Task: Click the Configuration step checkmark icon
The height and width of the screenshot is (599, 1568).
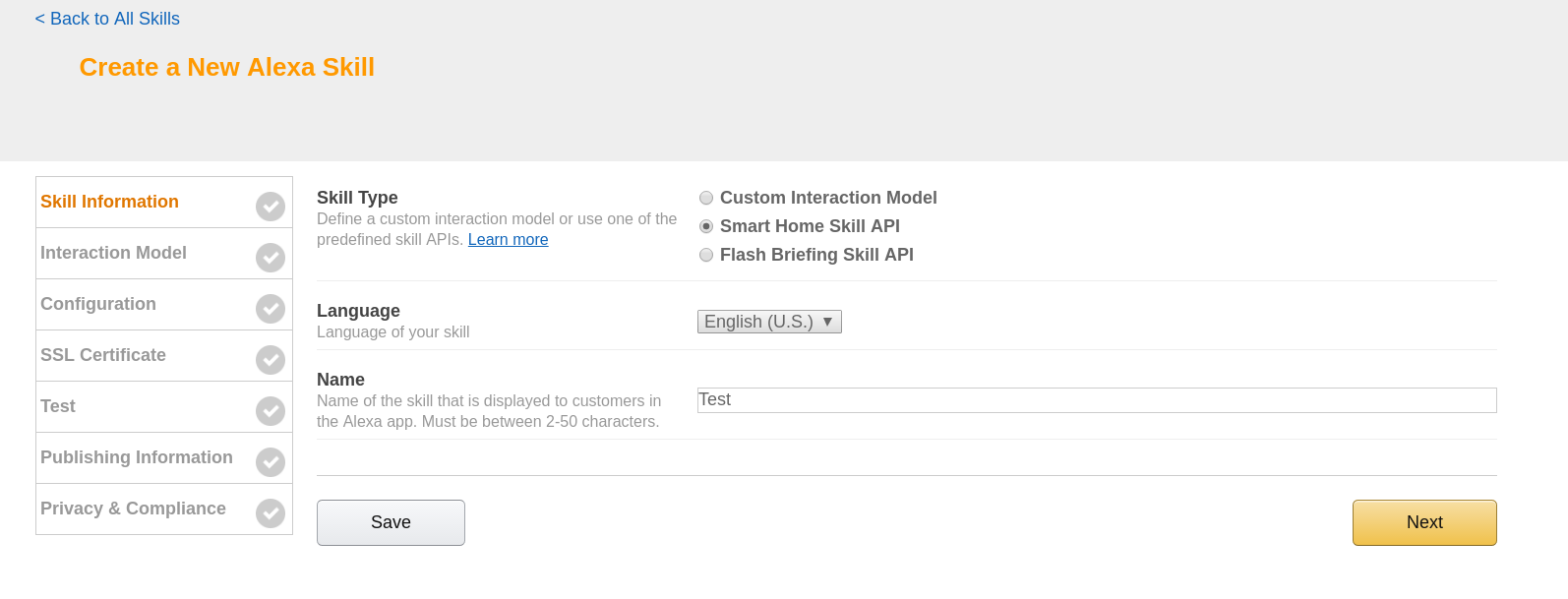Action: pos(271,309)
